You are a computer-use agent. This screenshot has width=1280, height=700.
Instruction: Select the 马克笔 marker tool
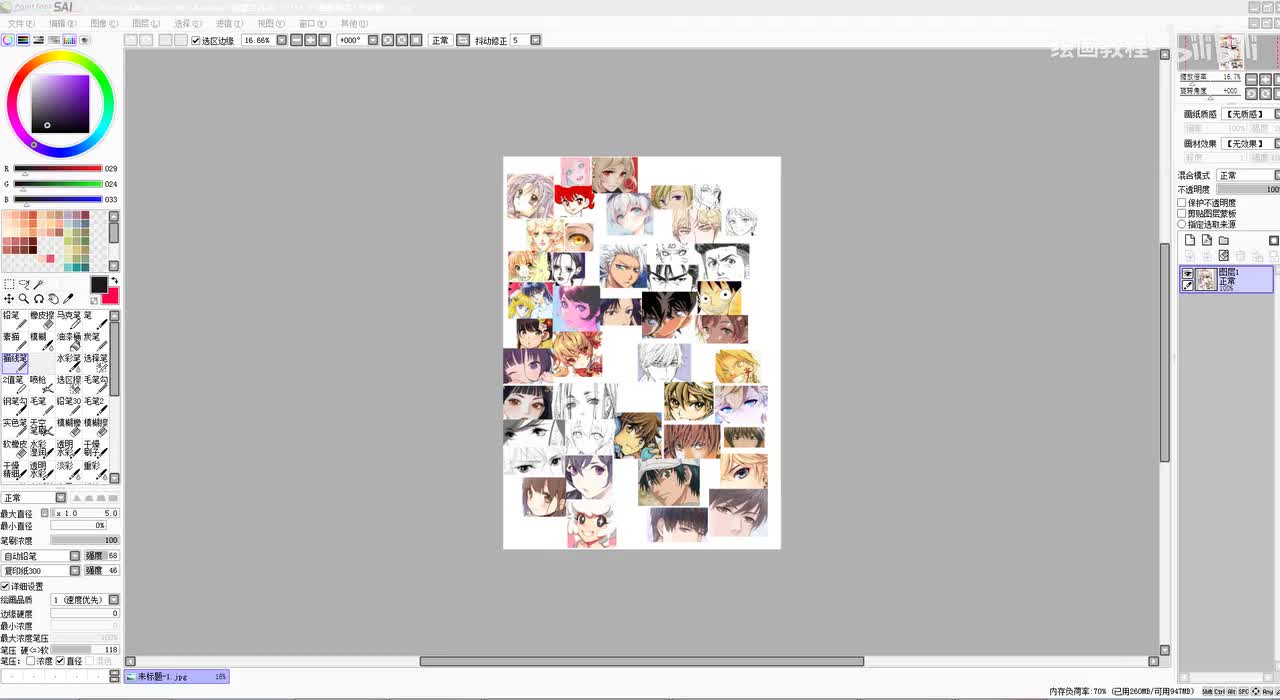pos(68,320)
